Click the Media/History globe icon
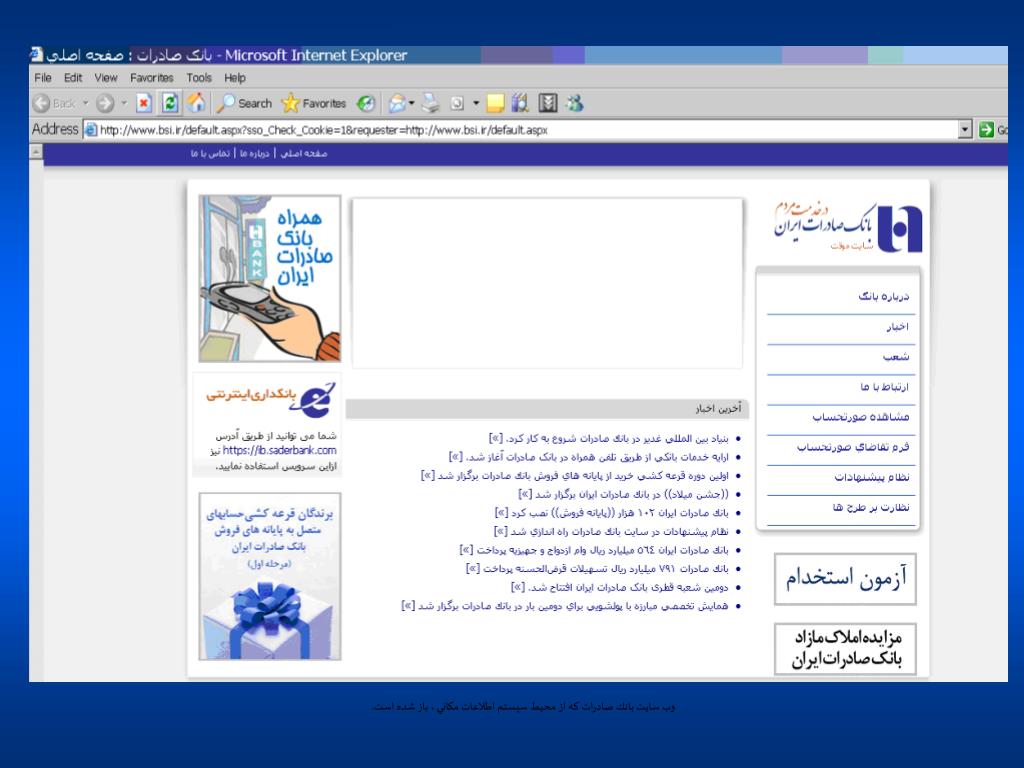This screenshot has width=1024, height=768. click(366, 103)
